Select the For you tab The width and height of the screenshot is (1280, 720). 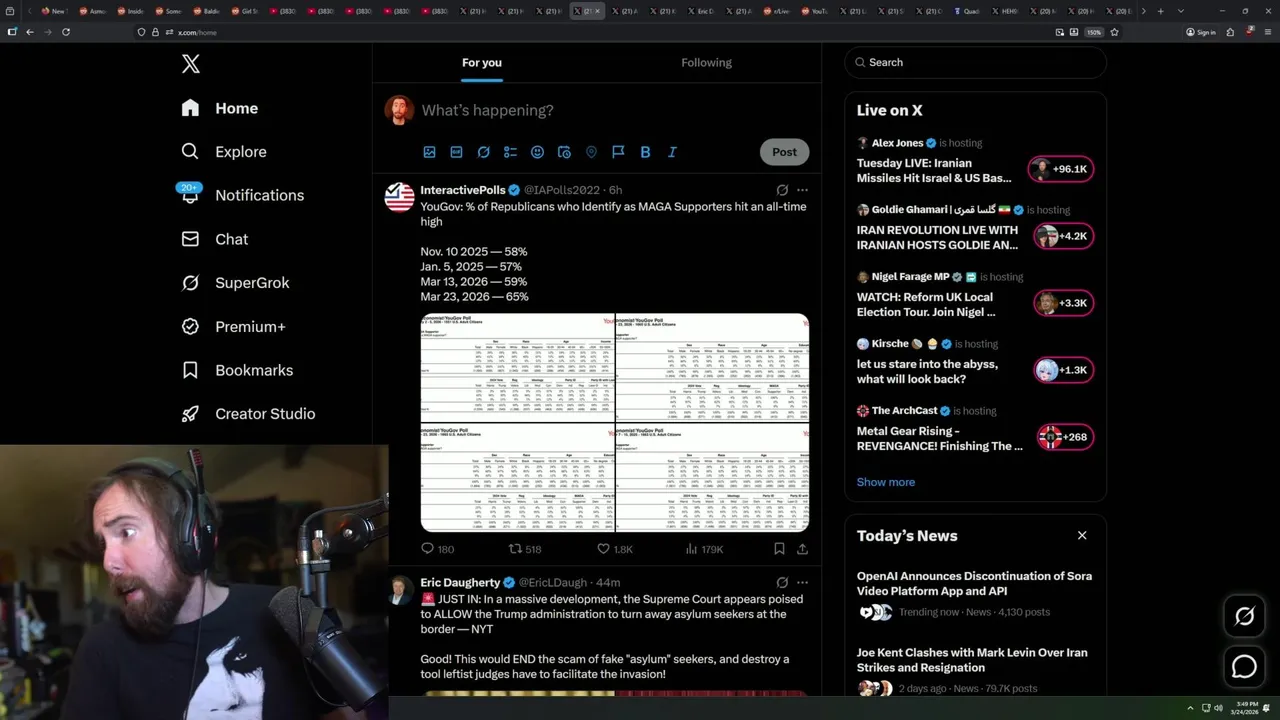coord(482,62)
